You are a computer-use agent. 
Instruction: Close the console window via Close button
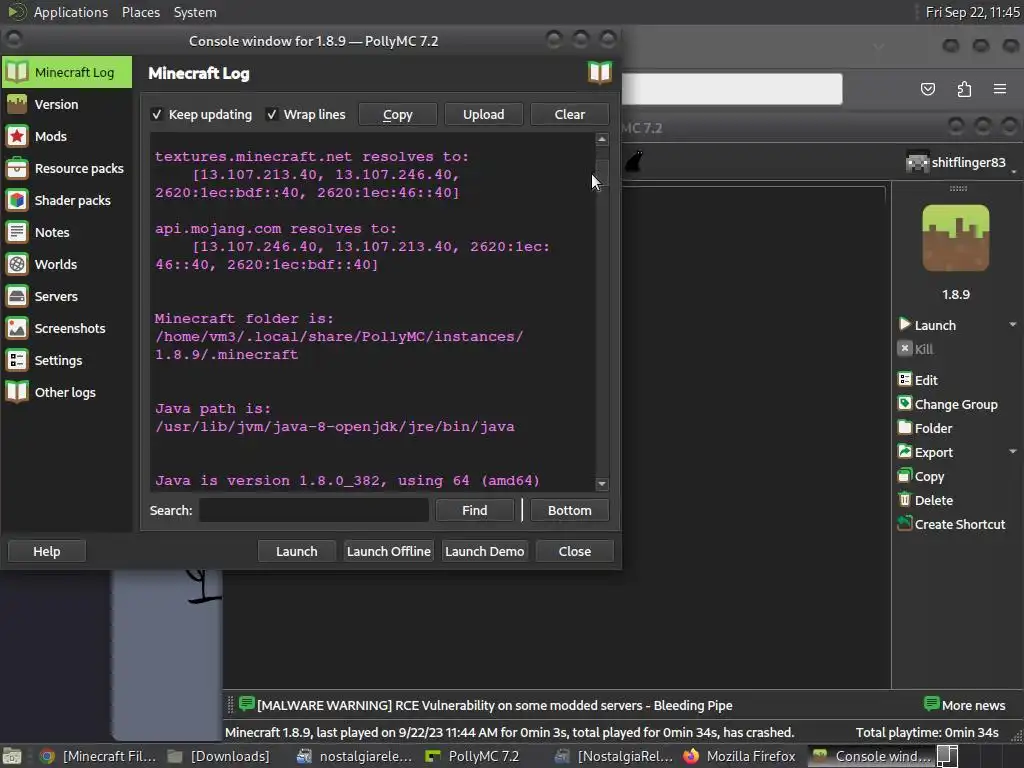coord(575,551)
